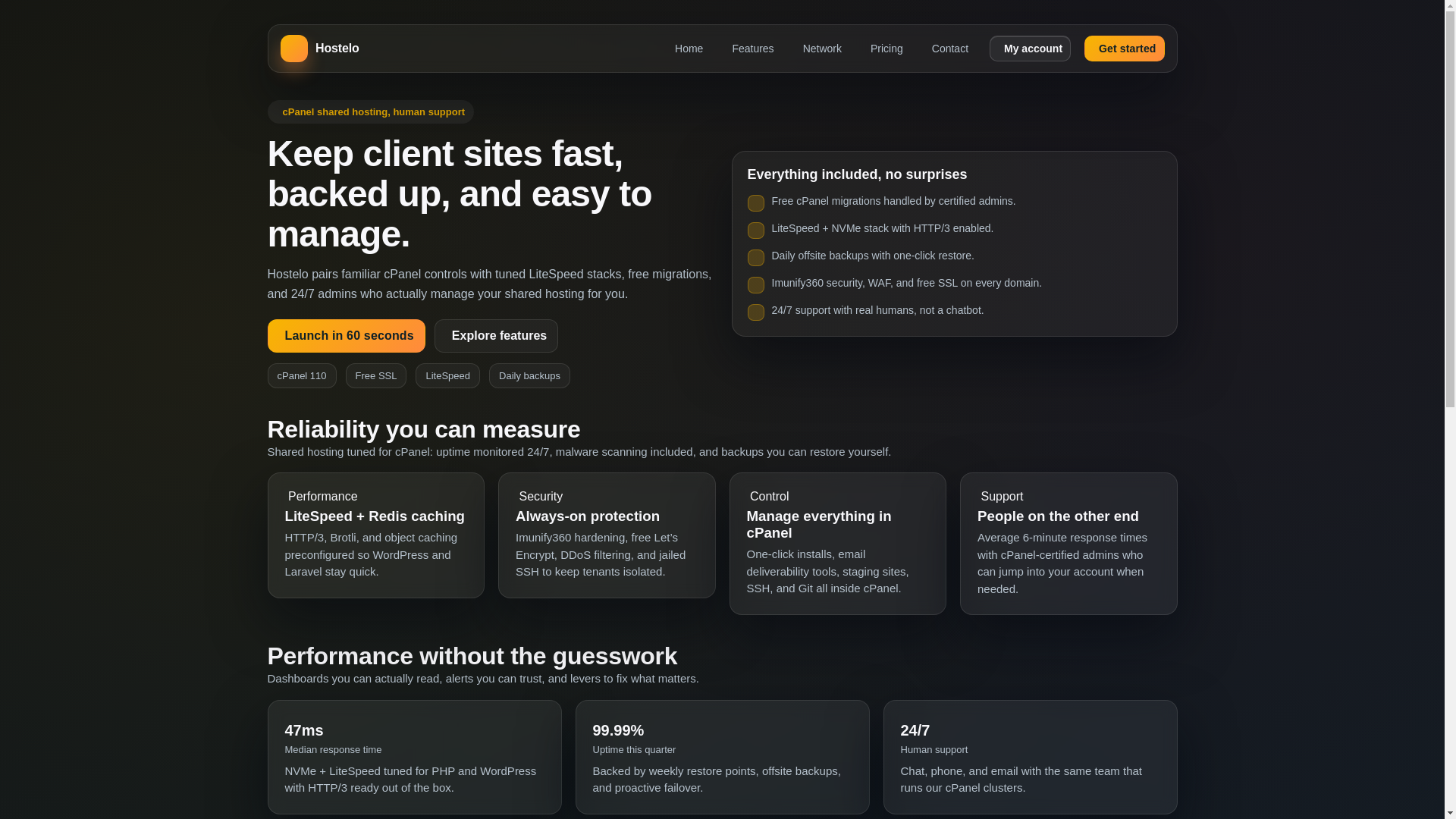1456x819 pixels.
Task: Click the Hostelo brand name
Action: coord(337,49)
